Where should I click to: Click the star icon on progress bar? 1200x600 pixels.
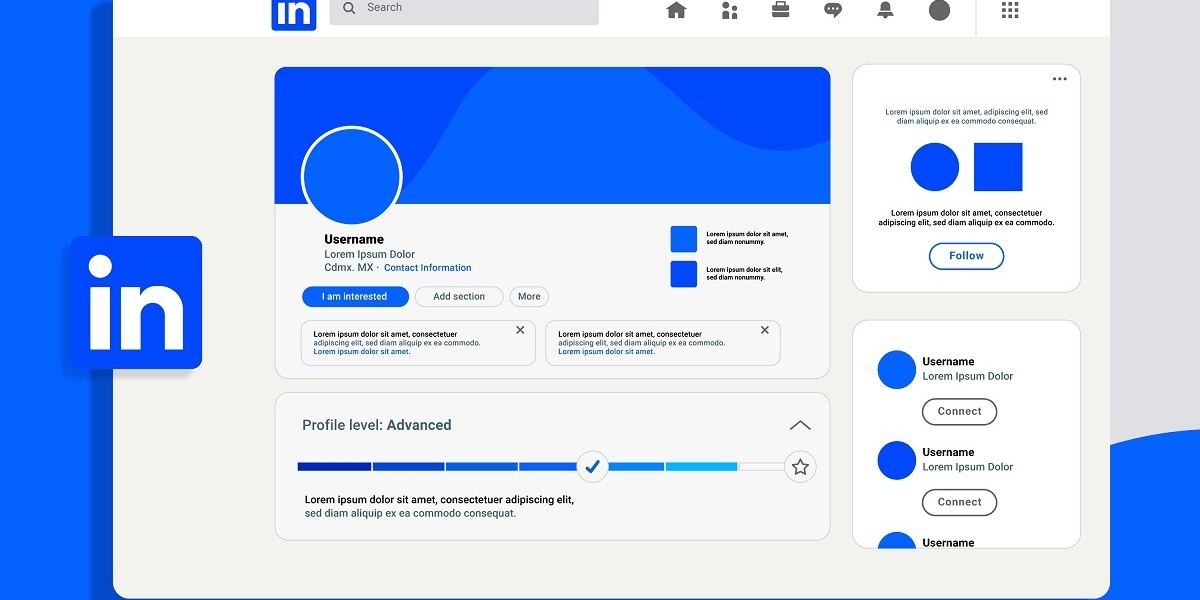tap(800, 467)
